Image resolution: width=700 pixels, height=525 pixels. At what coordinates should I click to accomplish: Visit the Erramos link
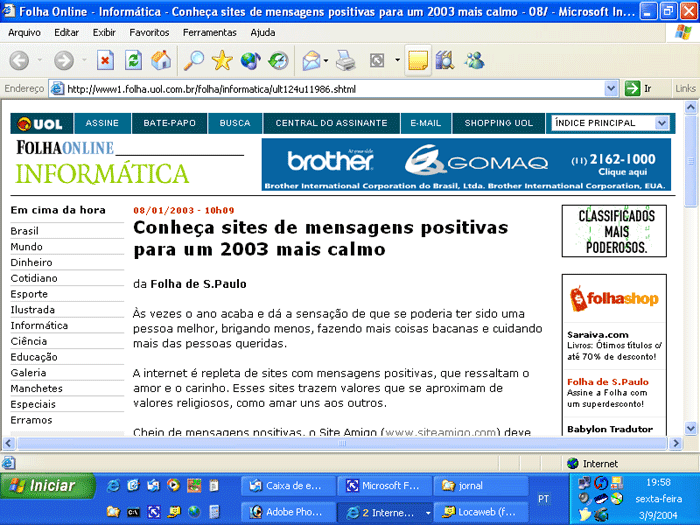pyautogui.click(x=31, y=420)
